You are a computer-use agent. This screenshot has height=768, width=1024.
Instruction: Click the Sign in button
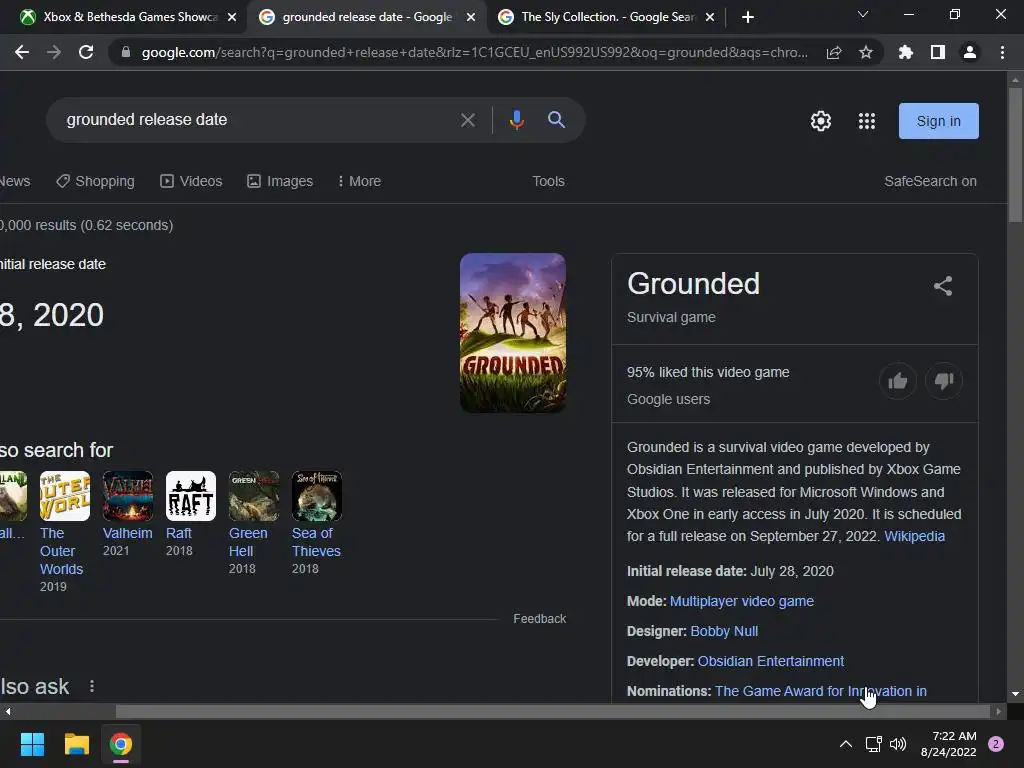pos(938,121)
